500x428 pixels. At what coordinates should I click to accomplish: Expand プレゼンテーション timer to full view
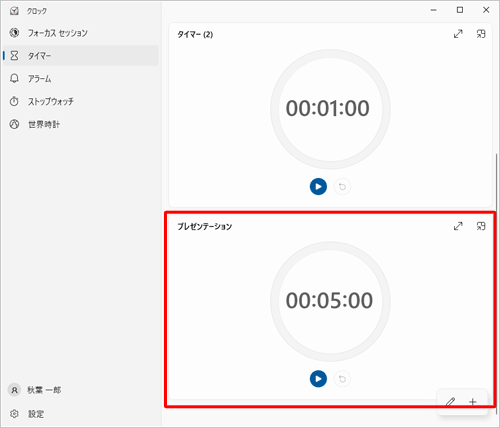coord(458,226)
